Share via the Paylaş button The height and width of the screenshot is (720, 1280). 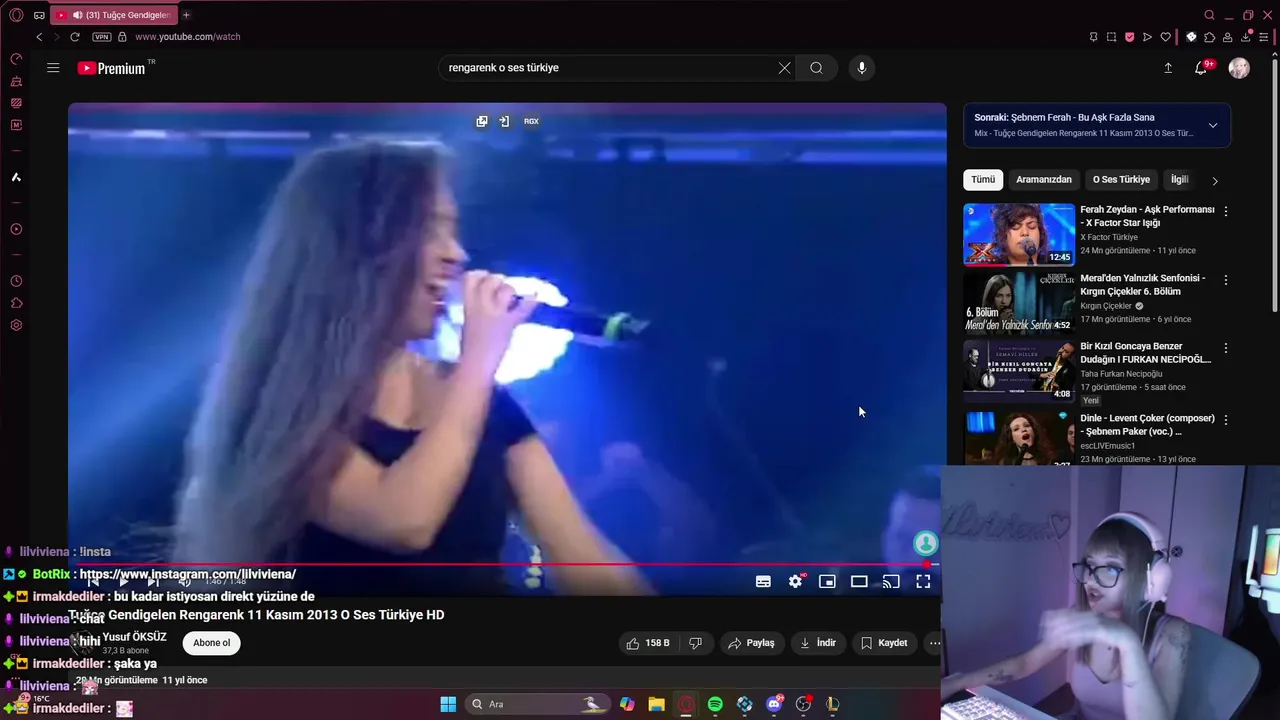coord(752,643)
